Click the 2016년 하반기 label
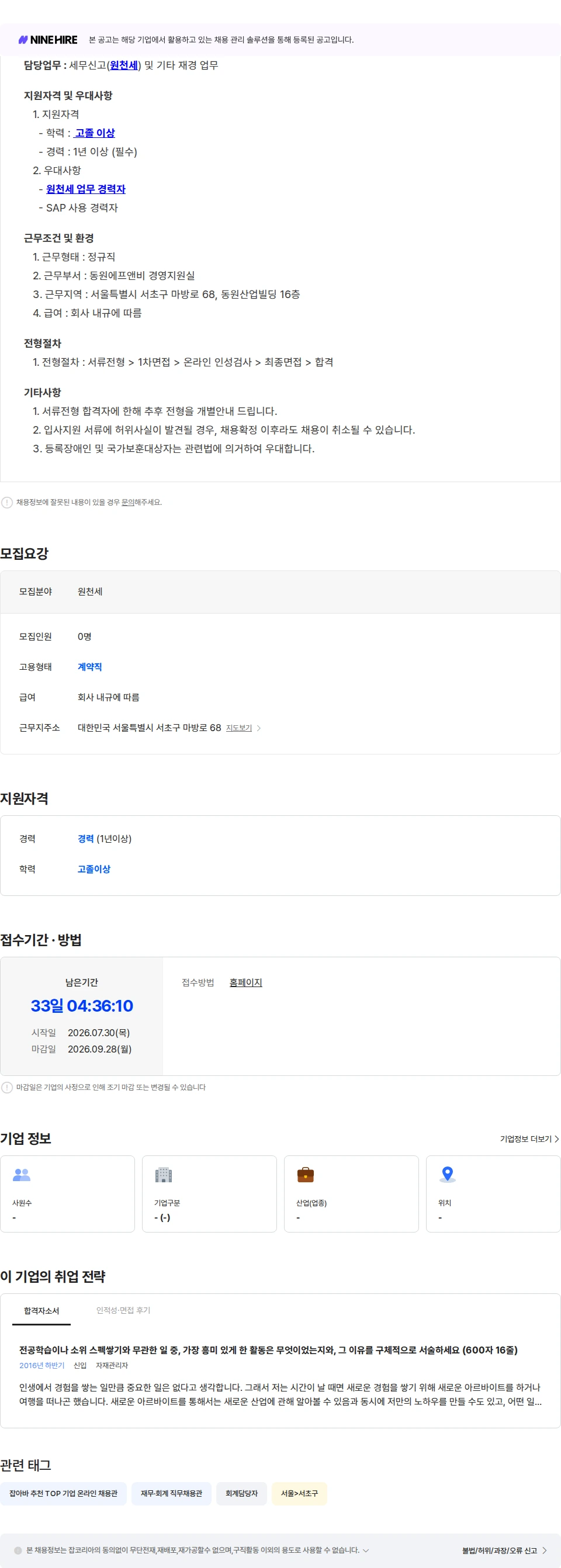This screenshot has width=561, height=1568. [42, 1365]
